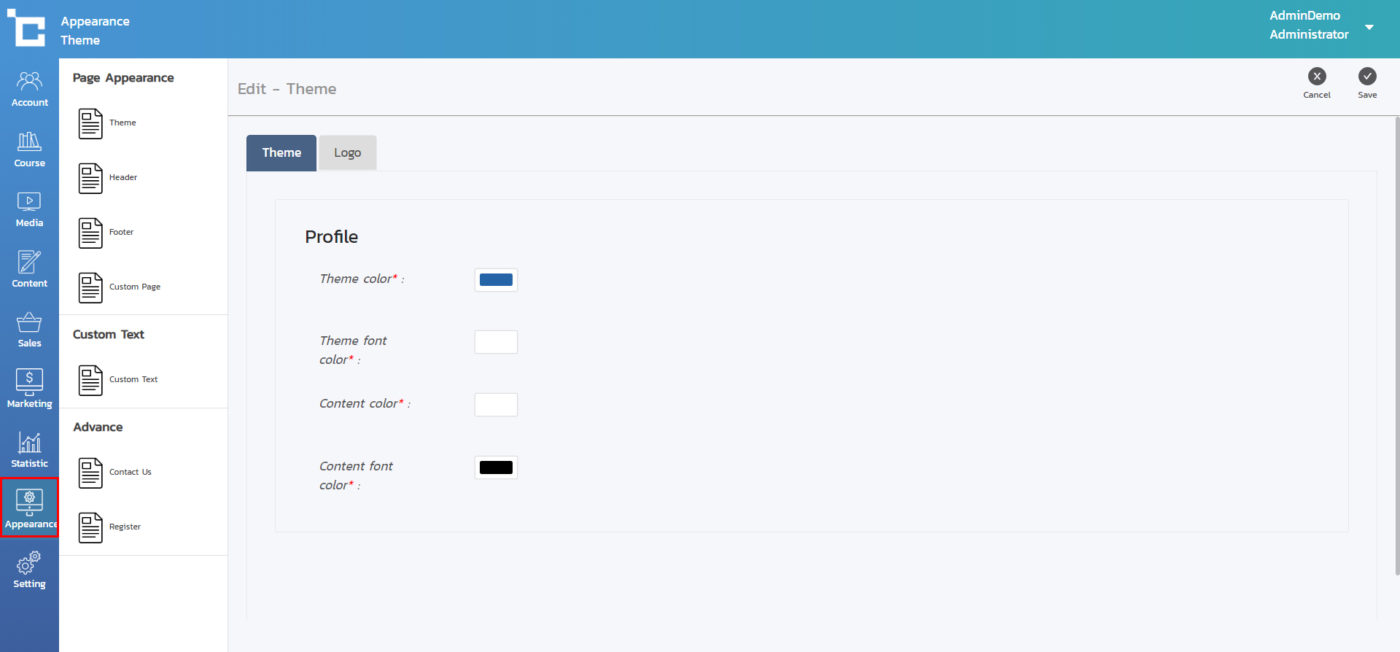
Task: Click the Save button
Action: point(1367,82)
